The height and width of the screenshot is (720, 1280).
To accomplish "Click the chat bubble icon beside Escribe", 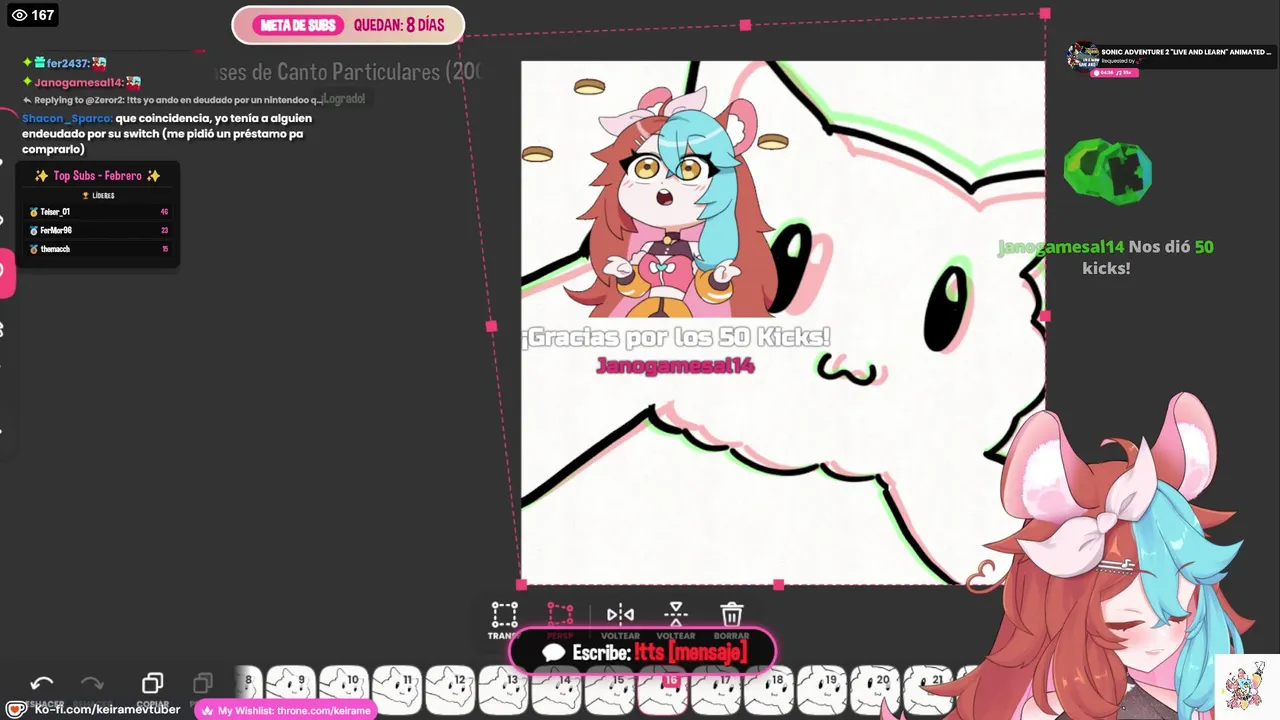I will coord(553,652).
